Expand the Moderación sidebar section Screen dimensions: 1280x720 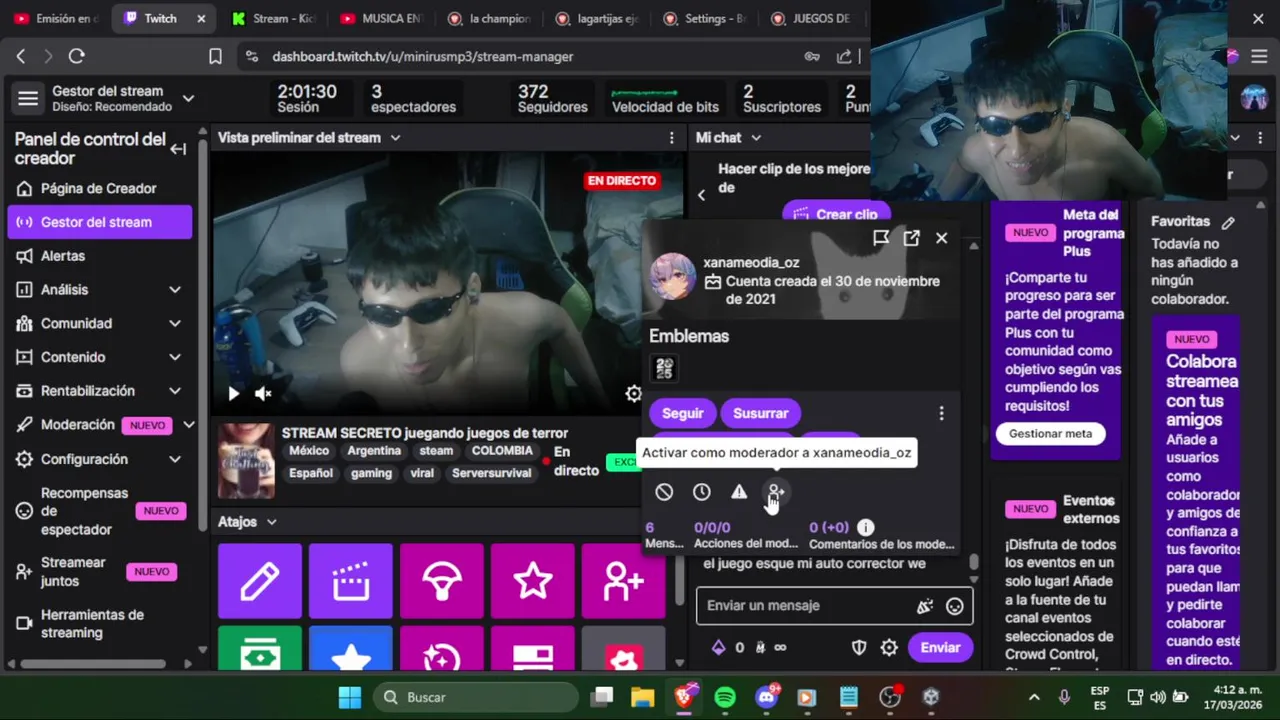[188, 425]
